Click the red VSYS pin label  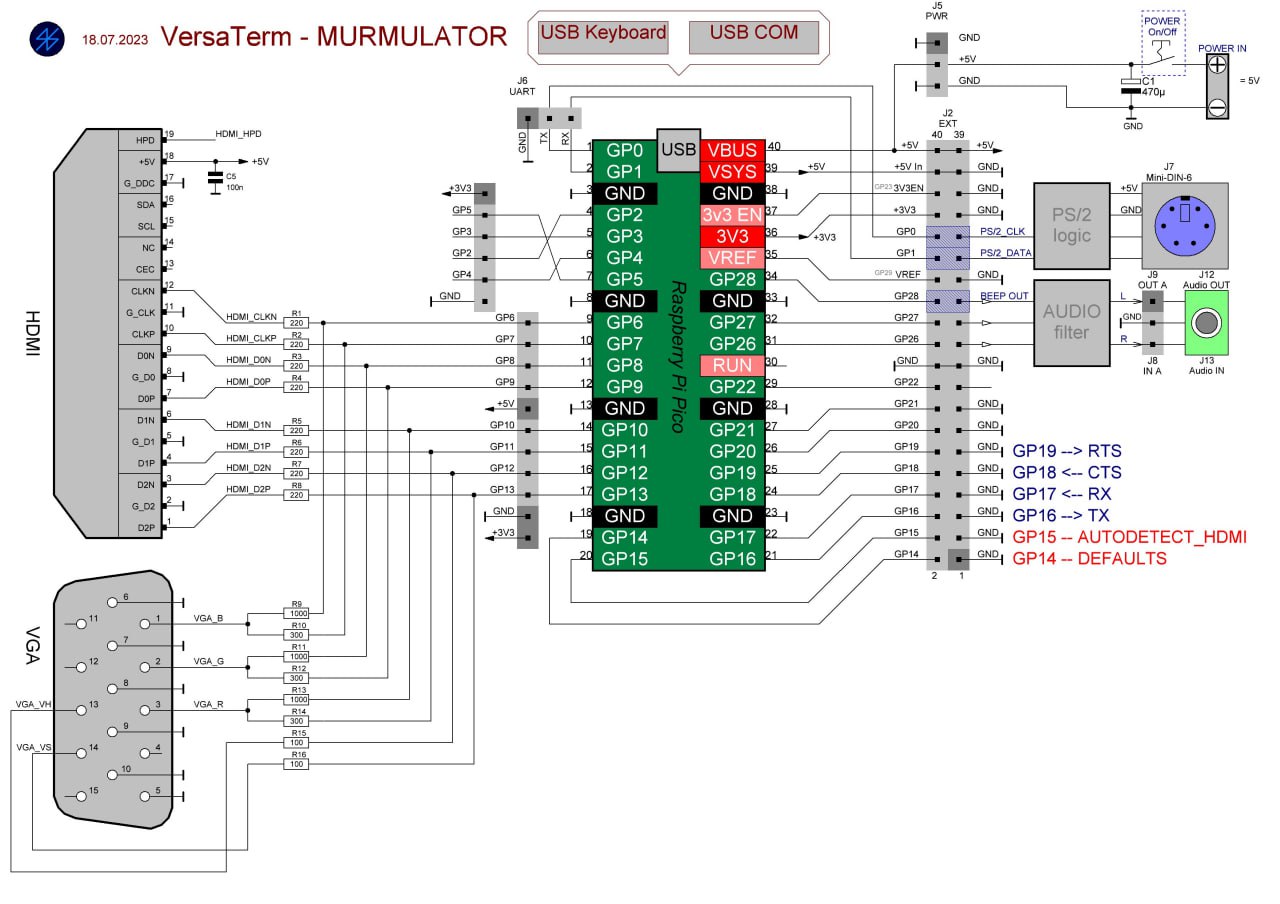tap(732, 171)
